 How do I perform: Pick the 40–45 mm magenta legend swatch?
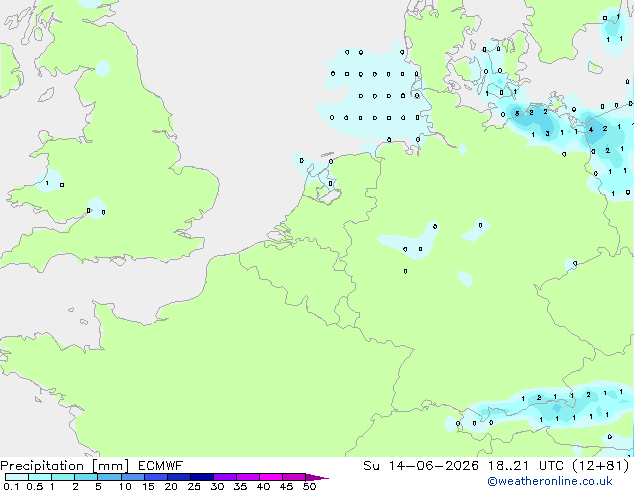pos(271,477)
